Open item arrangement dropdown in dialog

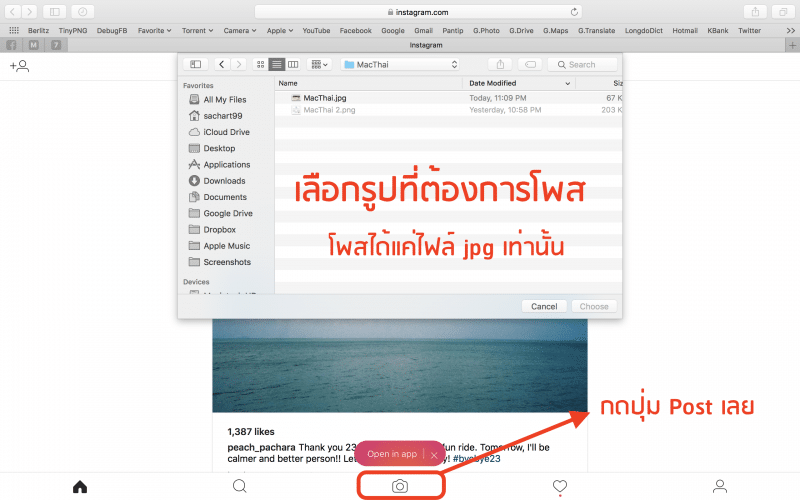coord(319,64)
